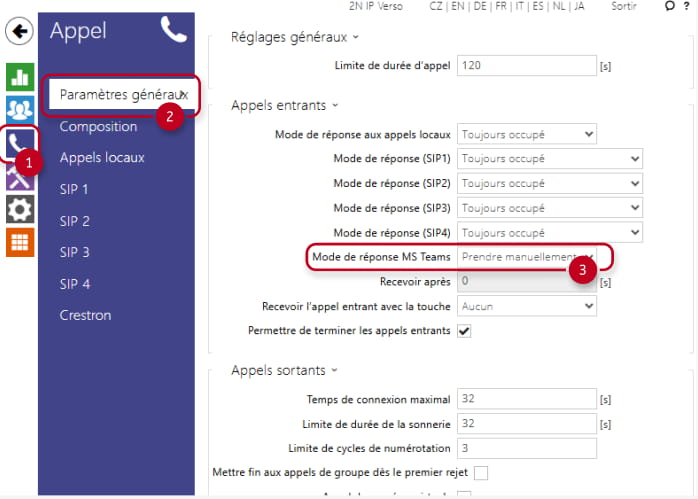Click the feedback speech bubble icon
This screenshot has width=698, height=499.
click(670, 6)
